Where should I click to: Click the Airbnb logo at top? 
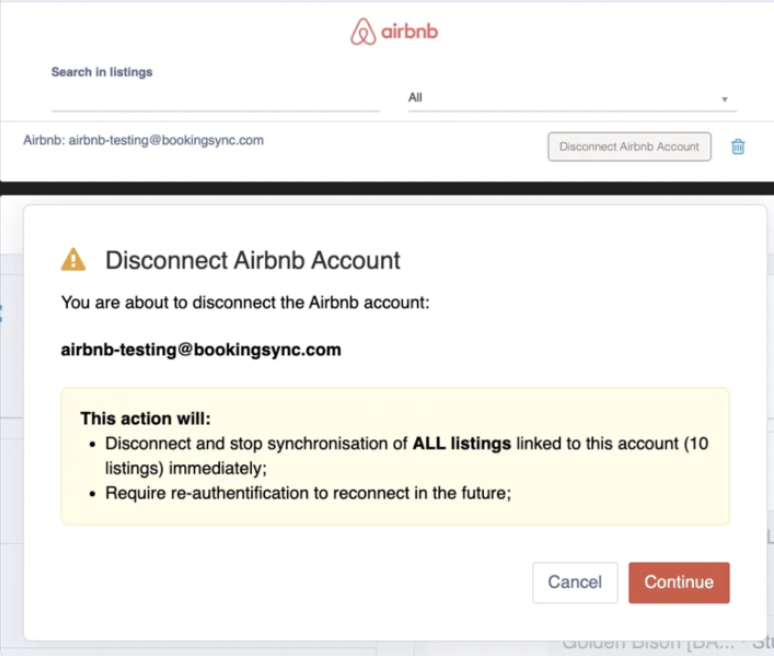pyautogui.click(x=394, y=32)
